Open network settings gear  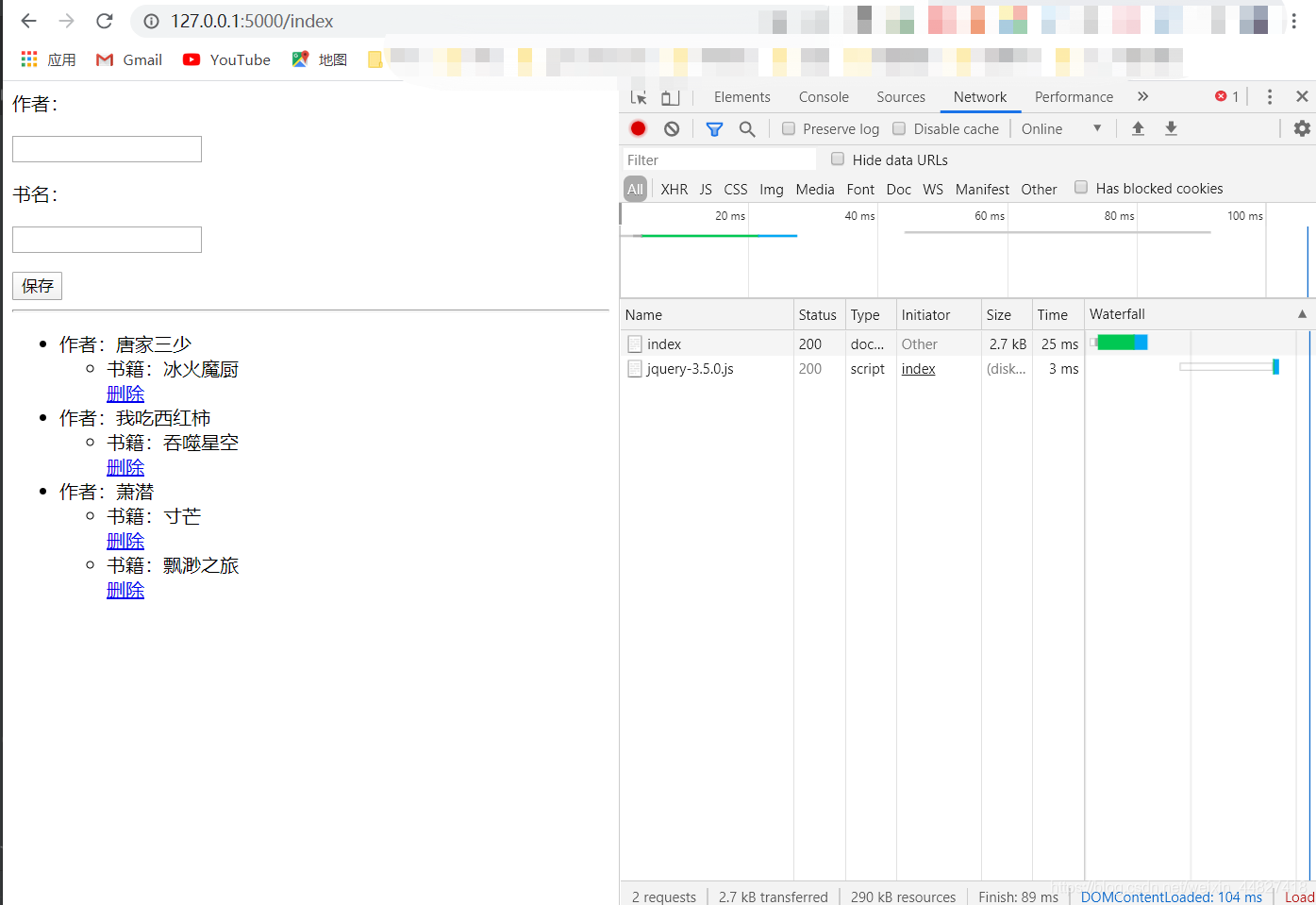(1302, 128)
